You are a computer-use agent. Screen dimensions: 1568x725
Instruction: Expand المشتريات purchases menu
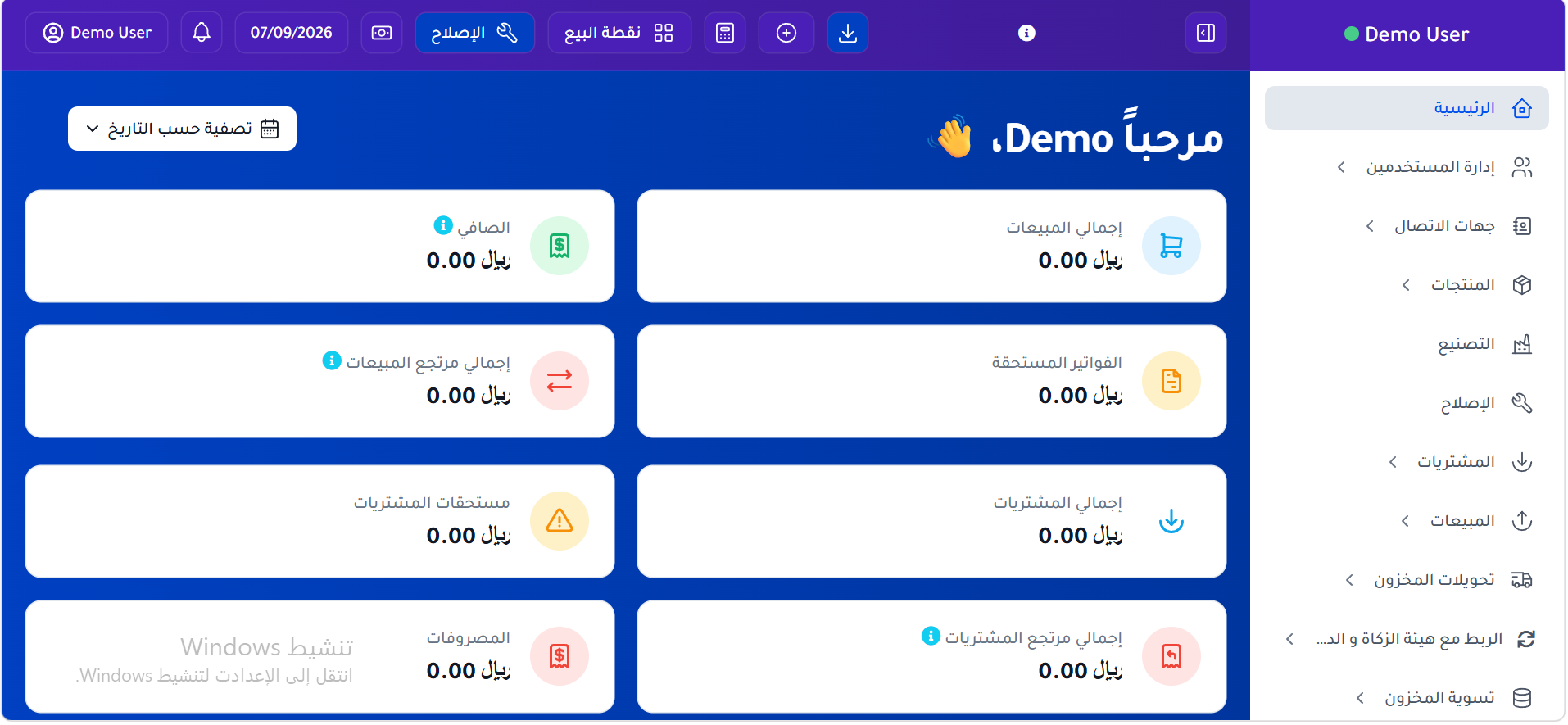[x=1407, y=462]
